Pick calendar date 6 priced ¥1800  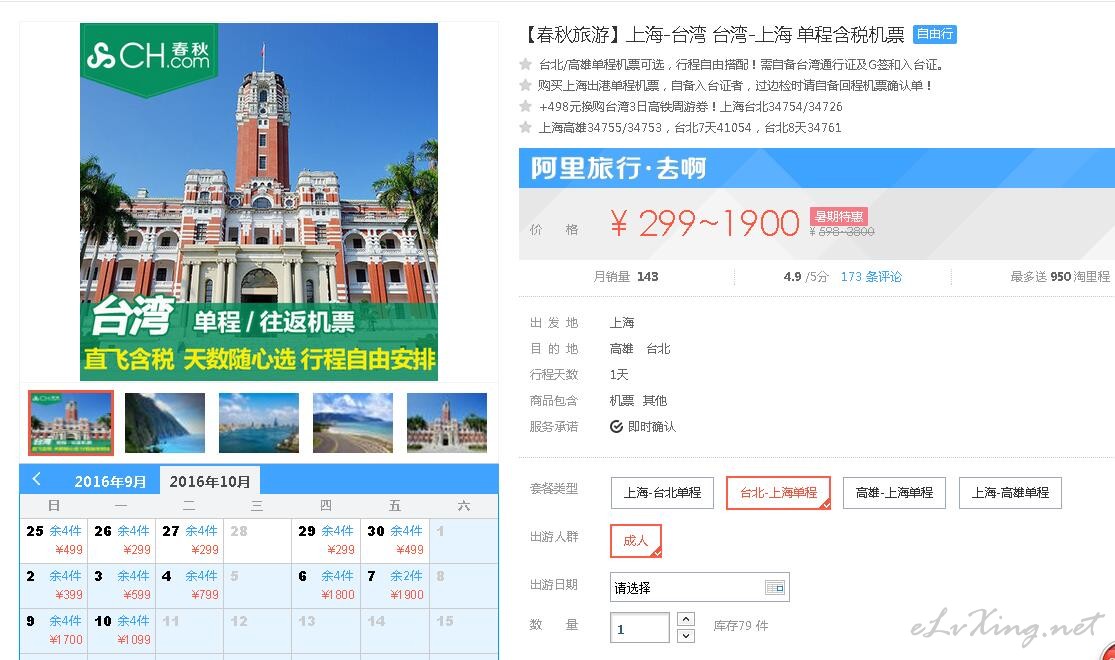pyautogui.click(x=326, y=585)
